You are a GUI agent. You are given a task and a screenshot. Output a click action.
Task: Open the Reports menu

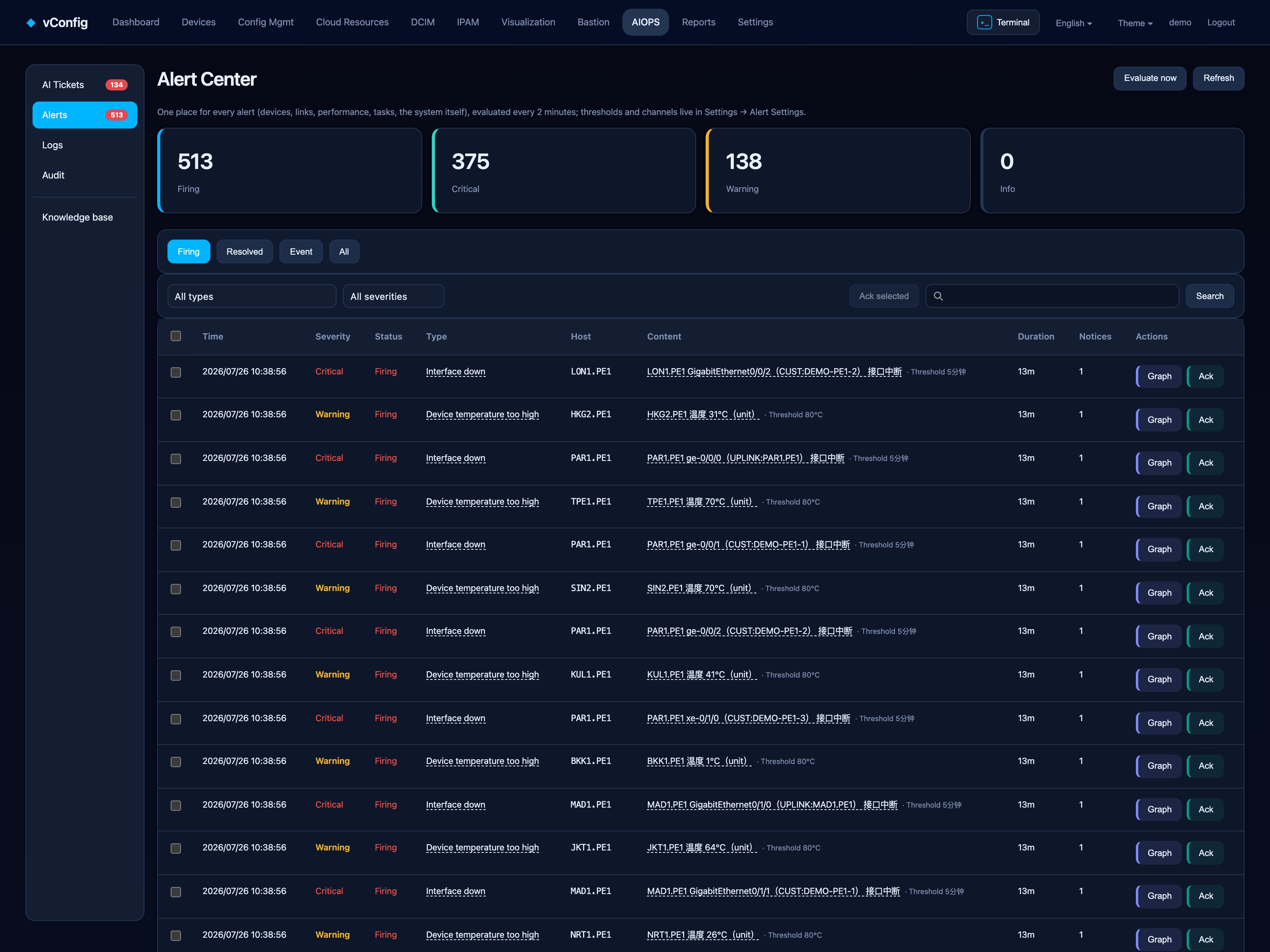[698, 22]
